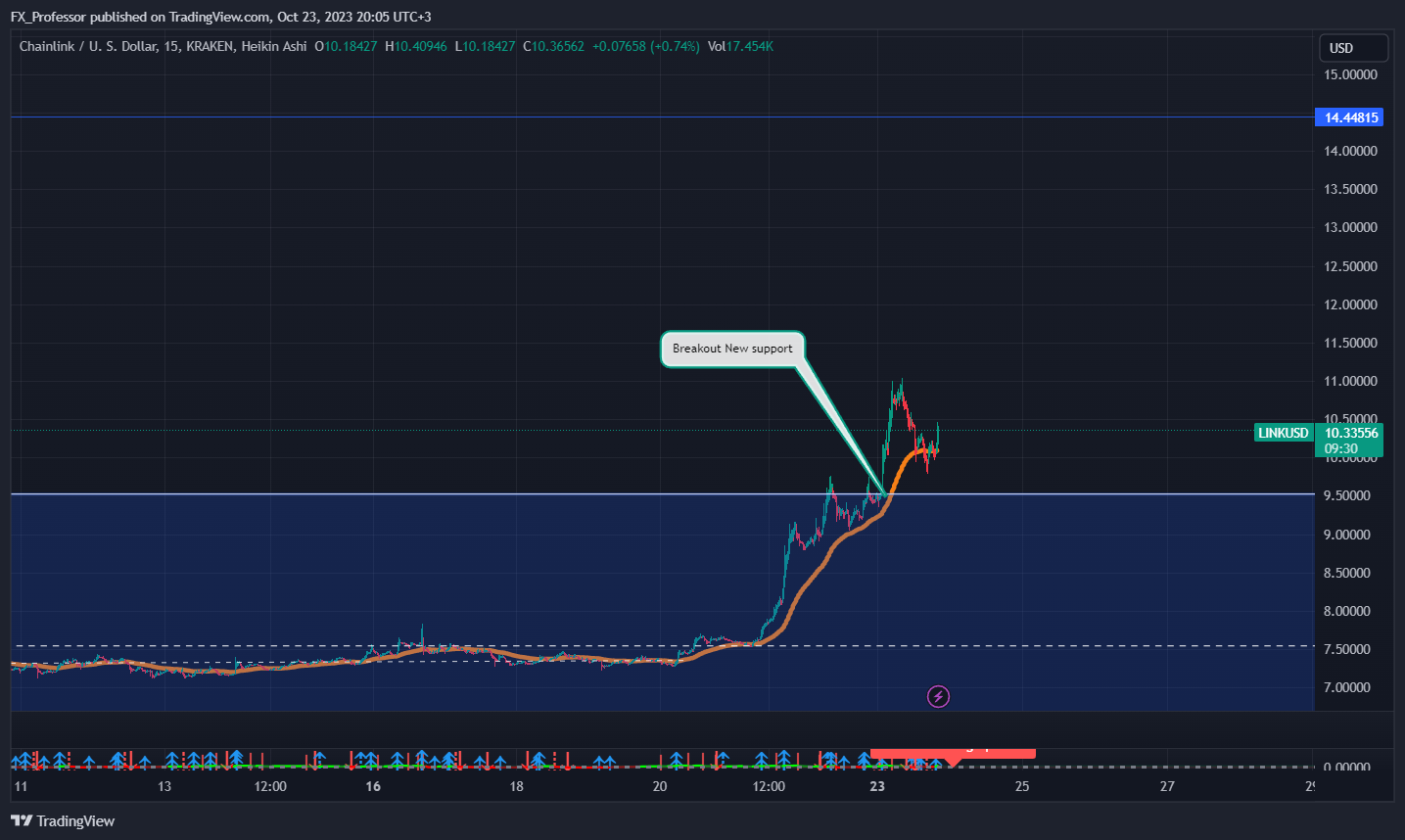Click the 15.00000 price axis label
Image resolution: width=1405 pixels, height=840 pixels.
pos(1350,74)
